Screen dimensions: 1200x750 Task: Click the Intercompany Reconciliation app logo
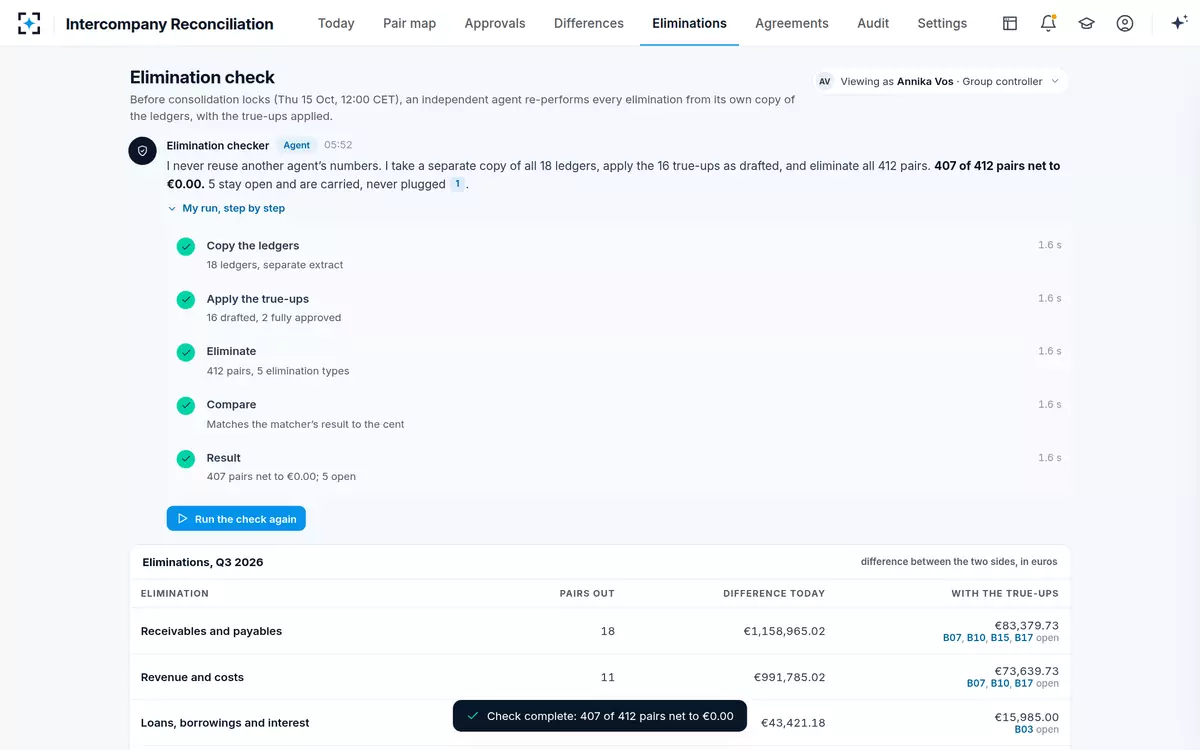(29, 23)
